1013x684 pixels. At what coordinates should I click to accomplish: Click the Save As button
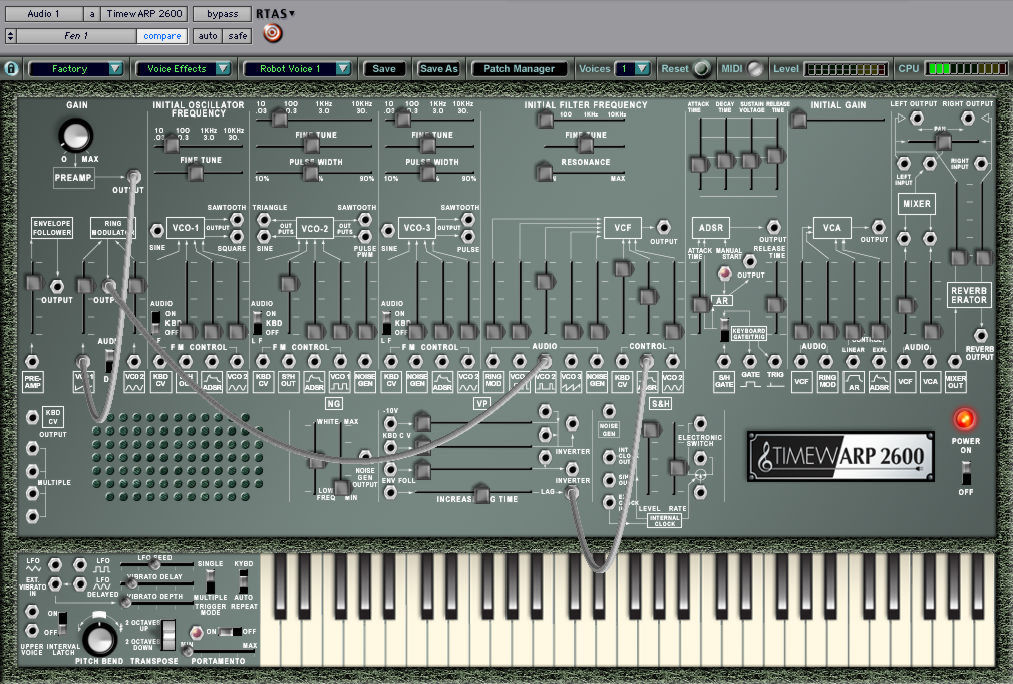[438, 68]
